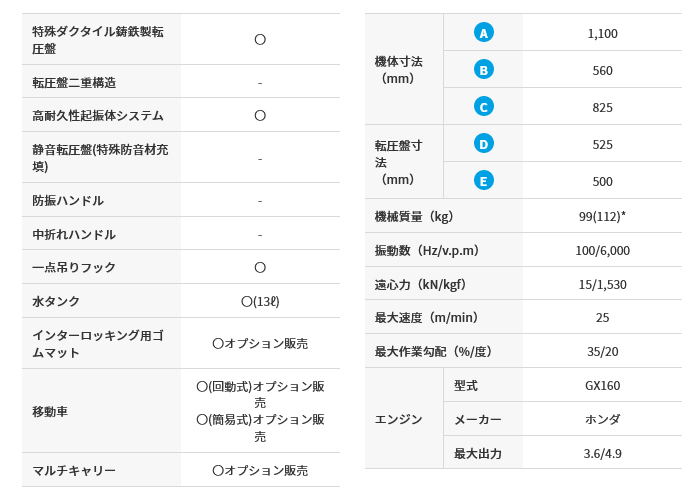Select the engine model GX160 cell
The image size is (700, 500).
coord(602,385)
